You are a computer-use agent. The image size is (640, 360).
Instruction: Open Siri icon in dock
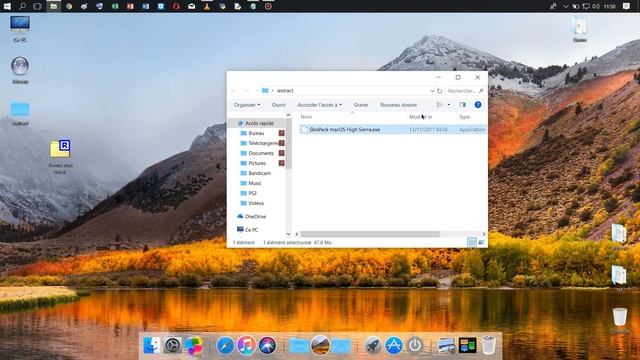pos(267,345)
